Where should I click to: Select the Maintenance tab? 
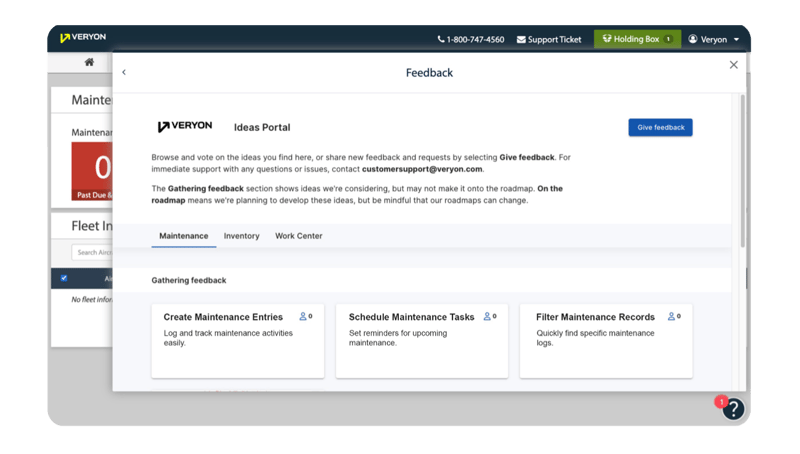pyautogui.click(x=184, y=236)
